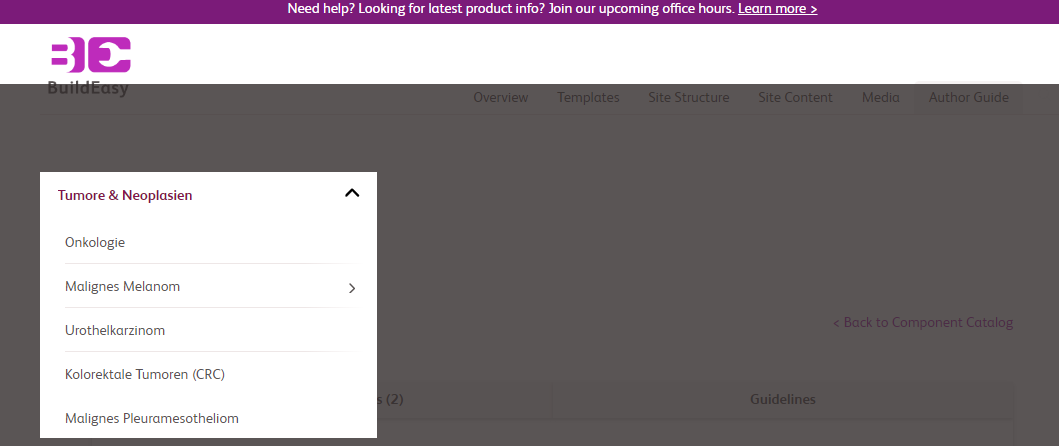
Task: Open the Author Guide tab
Action: [968, 97]
